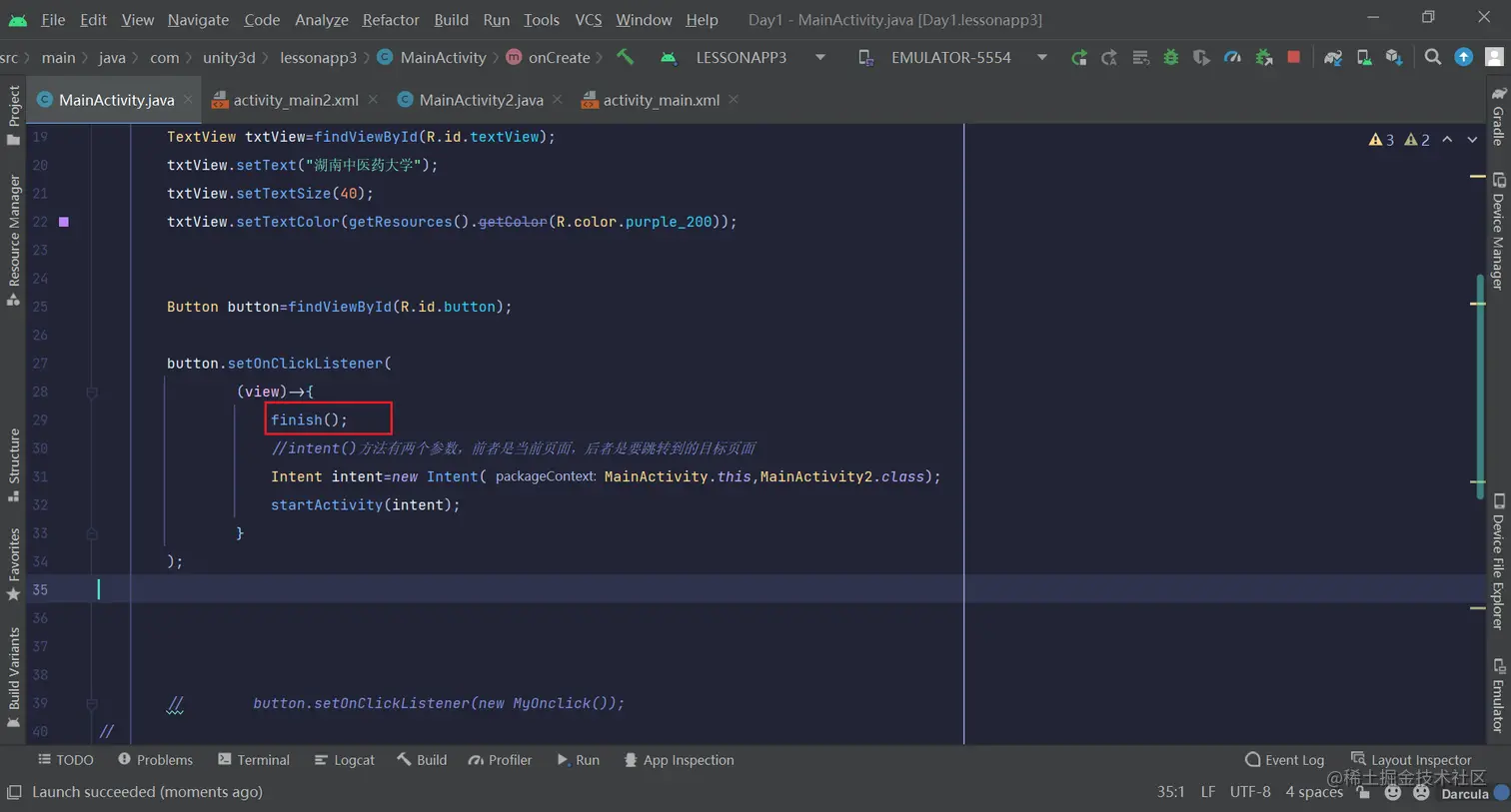Click the Attach Debugger to Android Process icon

1264,58
